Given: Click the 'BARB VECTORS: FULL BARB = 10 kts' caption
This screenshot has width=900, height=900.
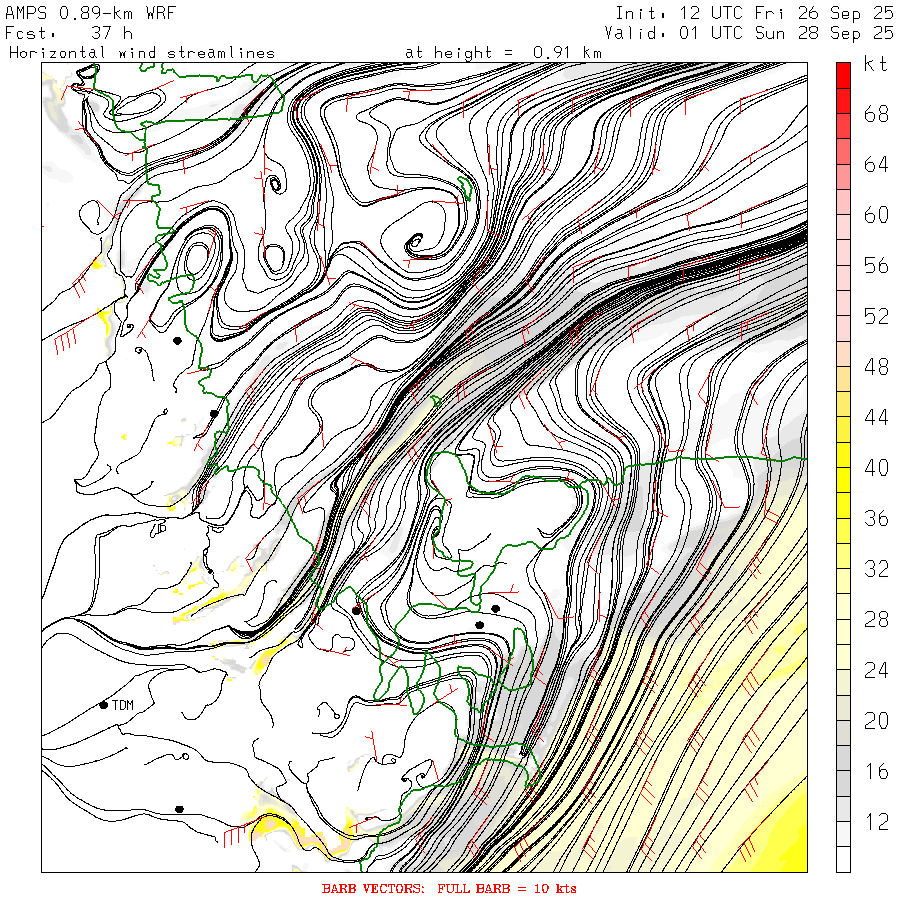Looking at the screenshot, I should (449, 889).
